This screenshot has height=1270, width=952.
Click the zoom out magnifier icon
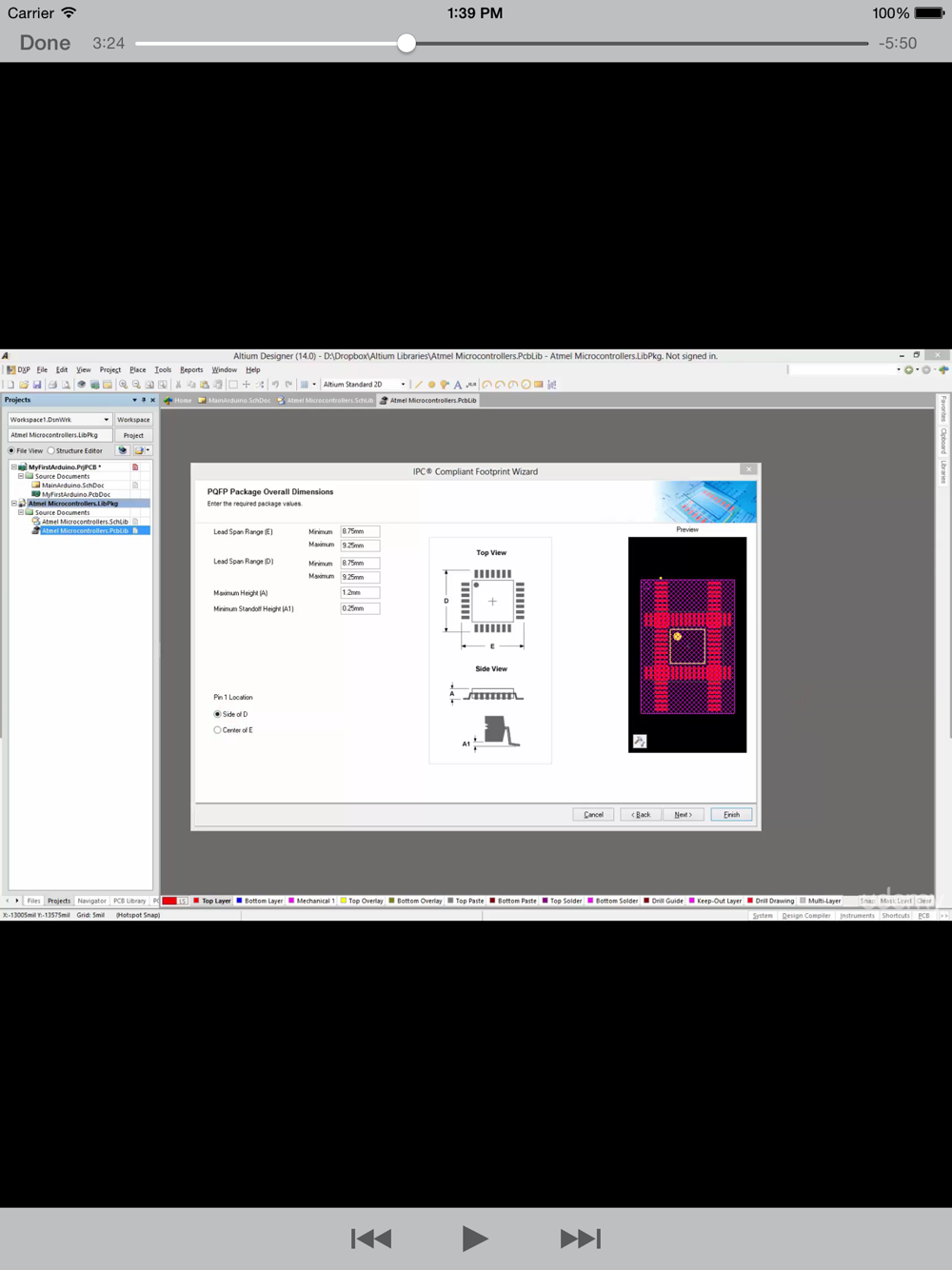point(136,385)
